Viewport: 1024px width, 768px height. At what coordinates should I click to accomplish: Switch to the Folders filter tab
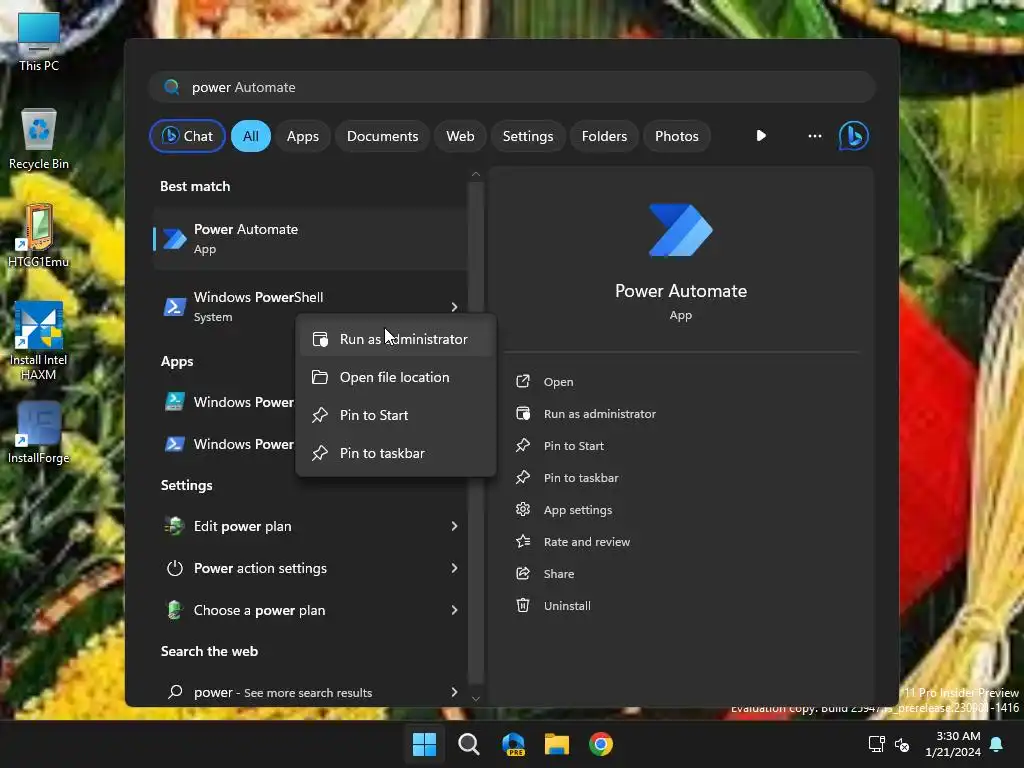(604, 136)
